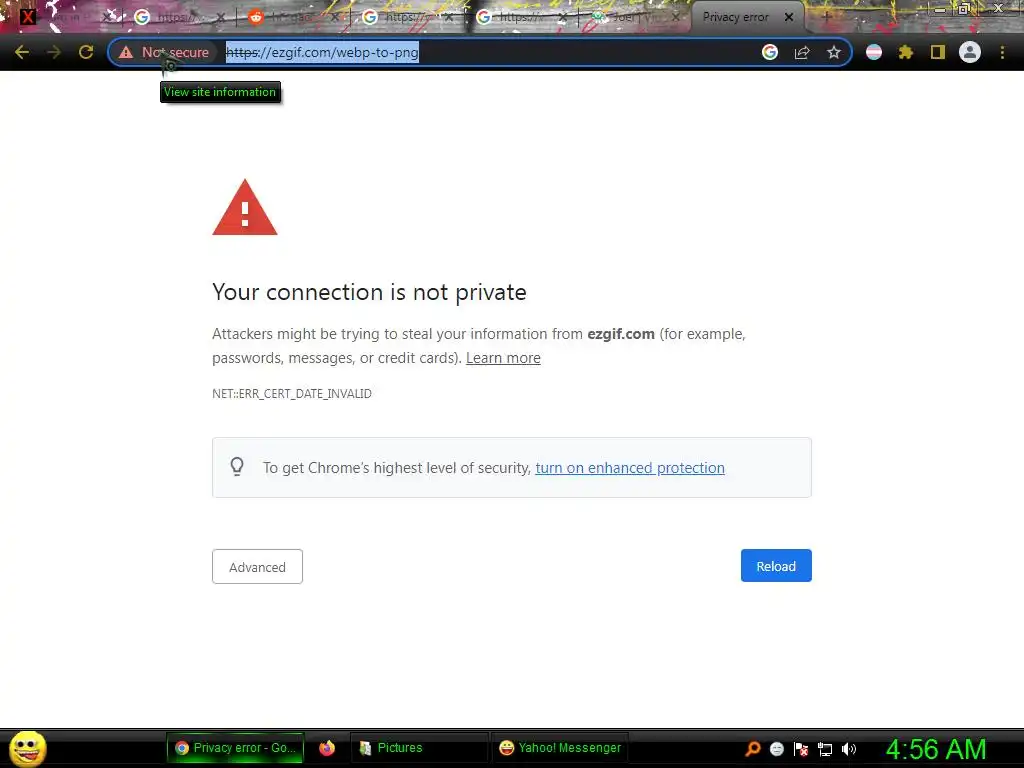Close the Privacy error tab
Viewport: 1024px width, 768px height.
[789, 17]
